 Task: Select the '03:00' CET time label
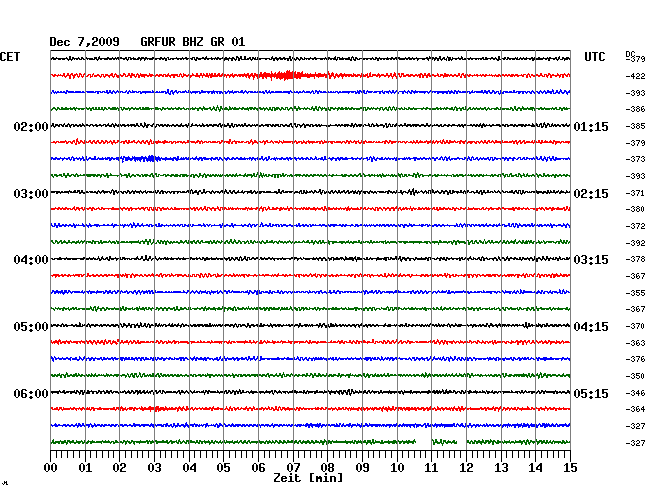coord(31,194)
